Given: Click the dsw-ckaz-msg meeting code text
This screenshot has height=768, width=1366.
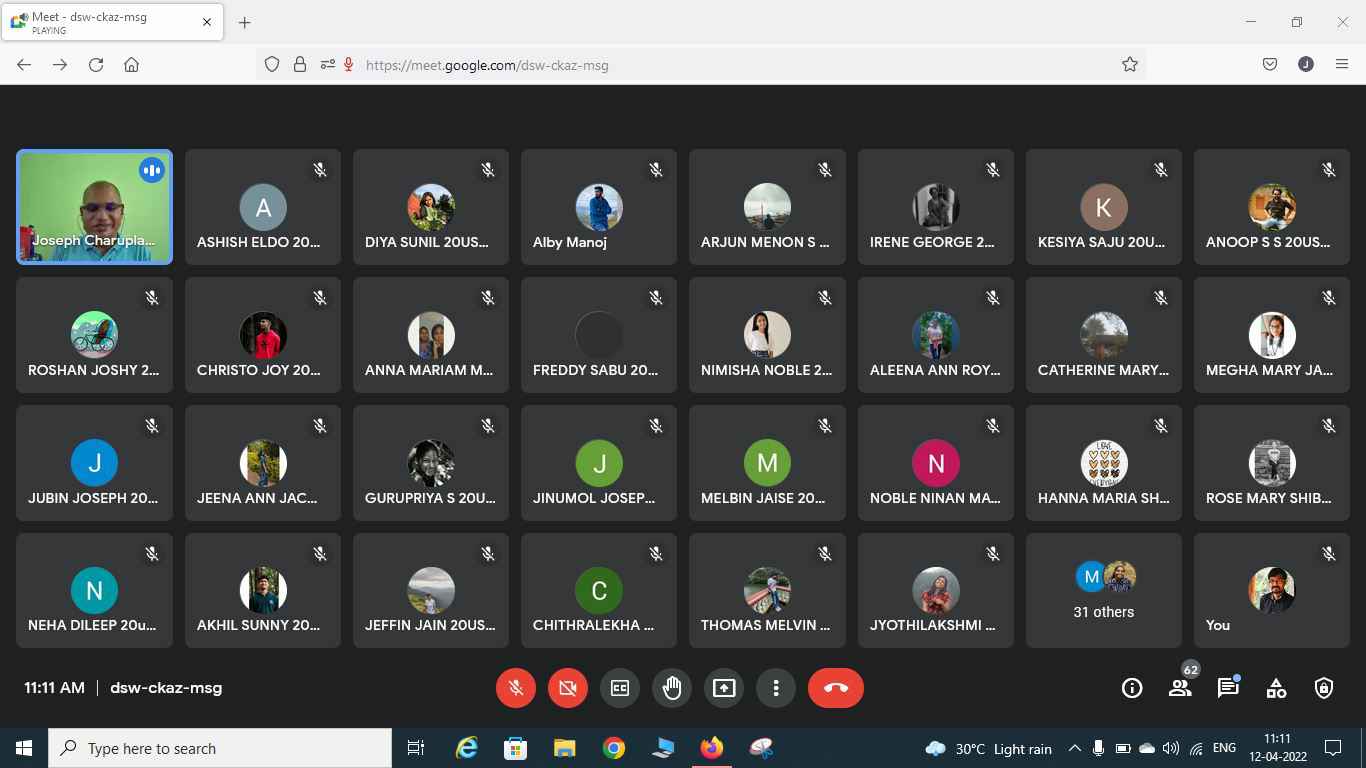Looking at the screenshot, I should click(x=166, y=688).
